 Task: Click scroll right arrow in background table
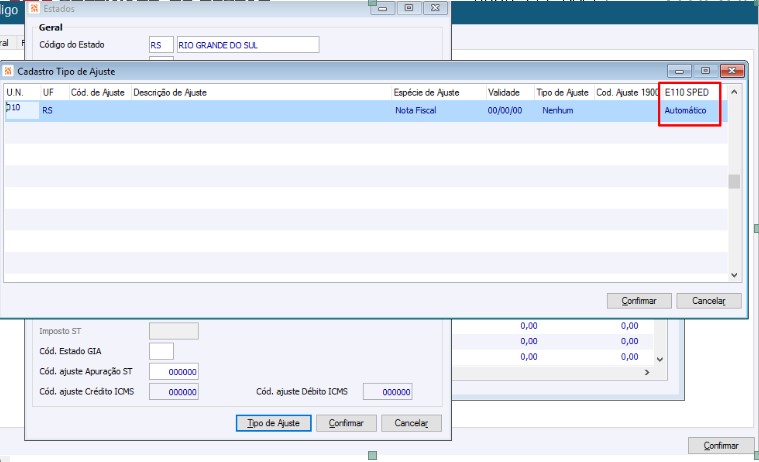tap(647, 372)
